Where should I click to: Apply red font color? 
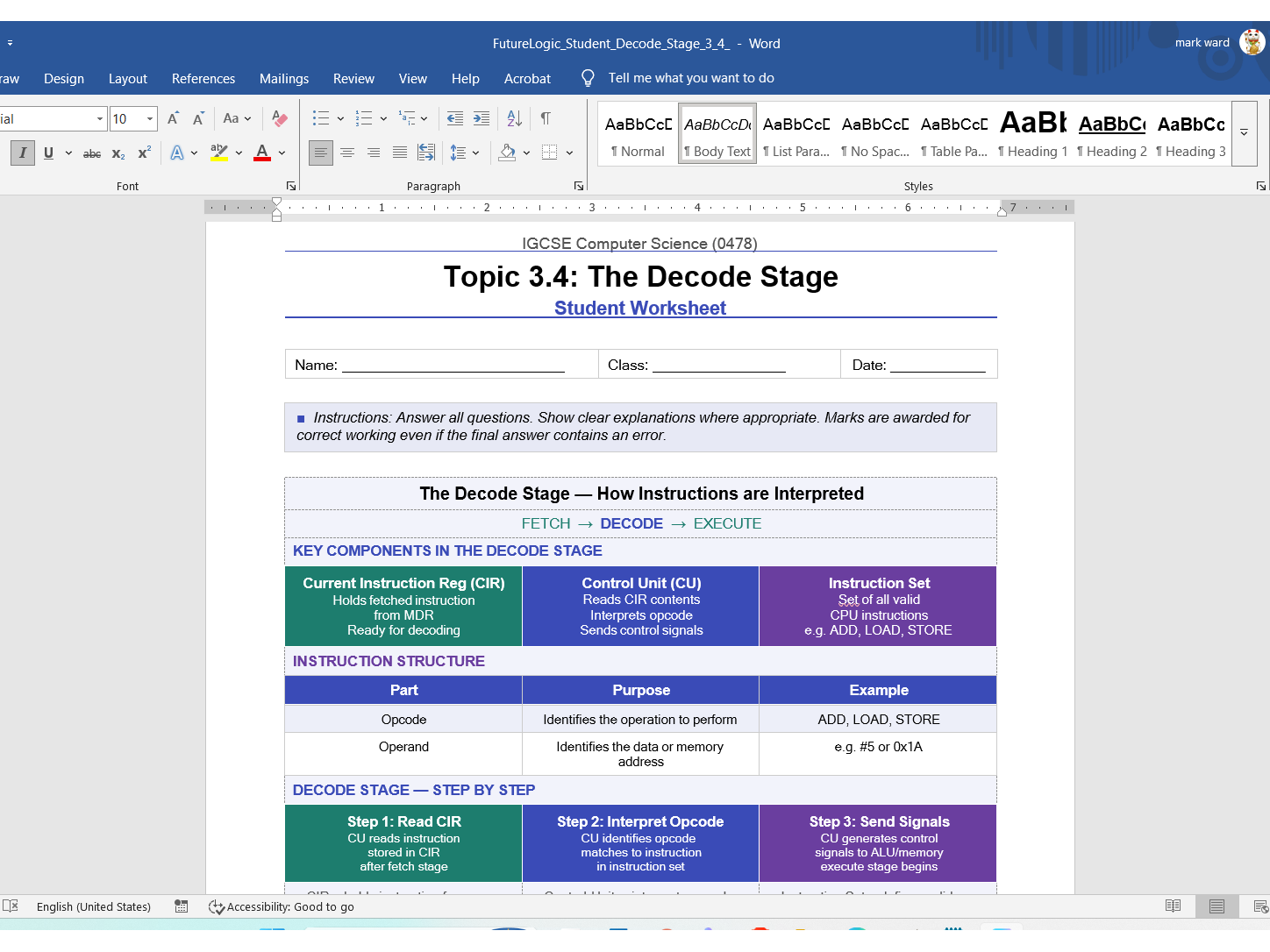click(x=262, y=153)
